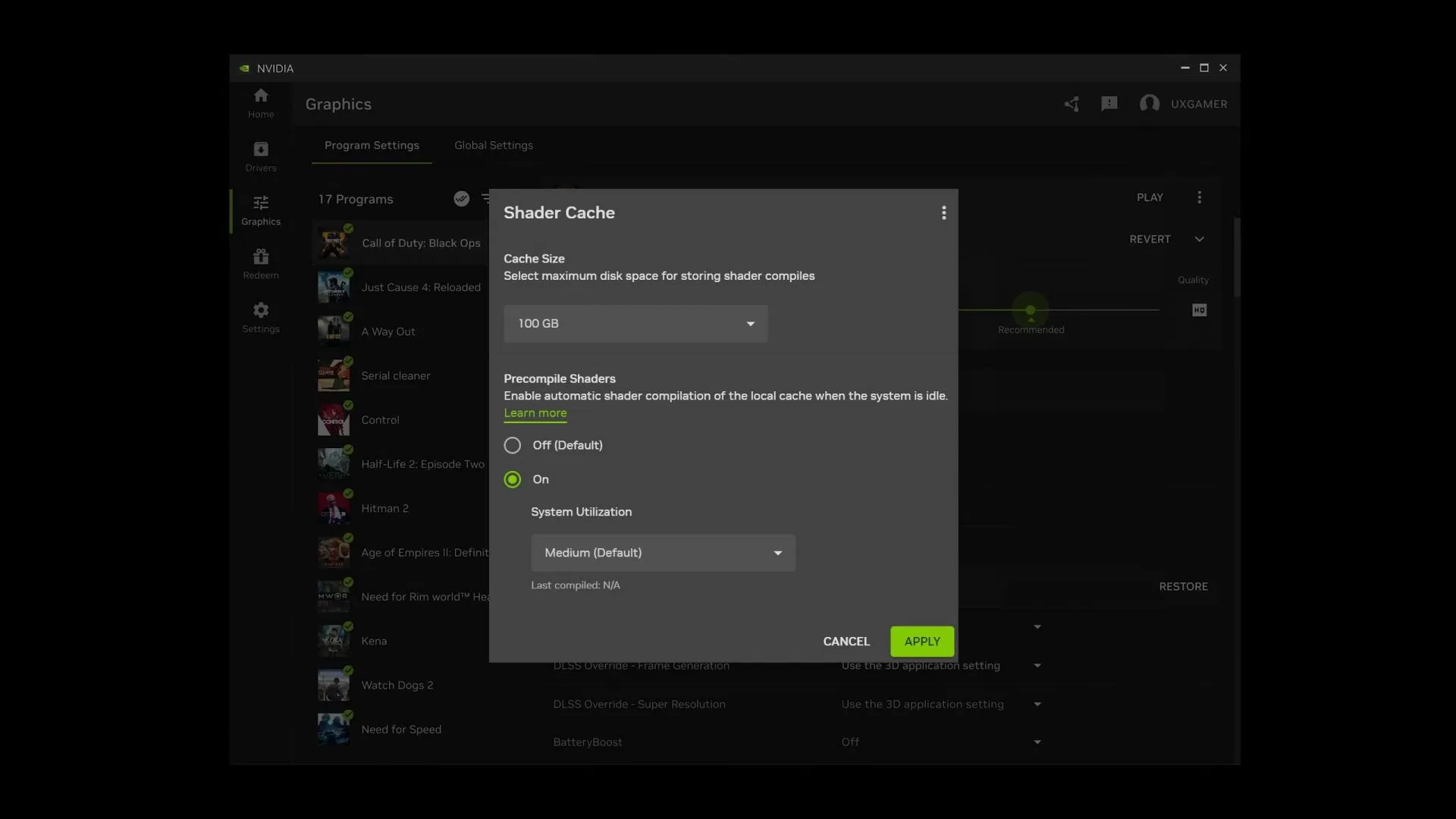Expand the chevron next to REVERT
1456x819 pixels.
[x=1199, y=239]
